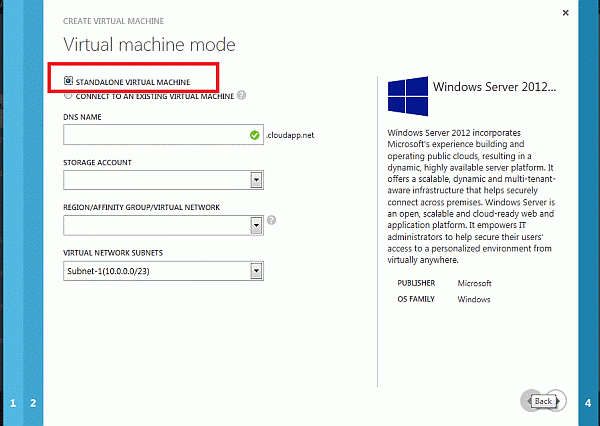Click the 'DNS NAME' field label
600x426 pixels.
click(82, 117)
